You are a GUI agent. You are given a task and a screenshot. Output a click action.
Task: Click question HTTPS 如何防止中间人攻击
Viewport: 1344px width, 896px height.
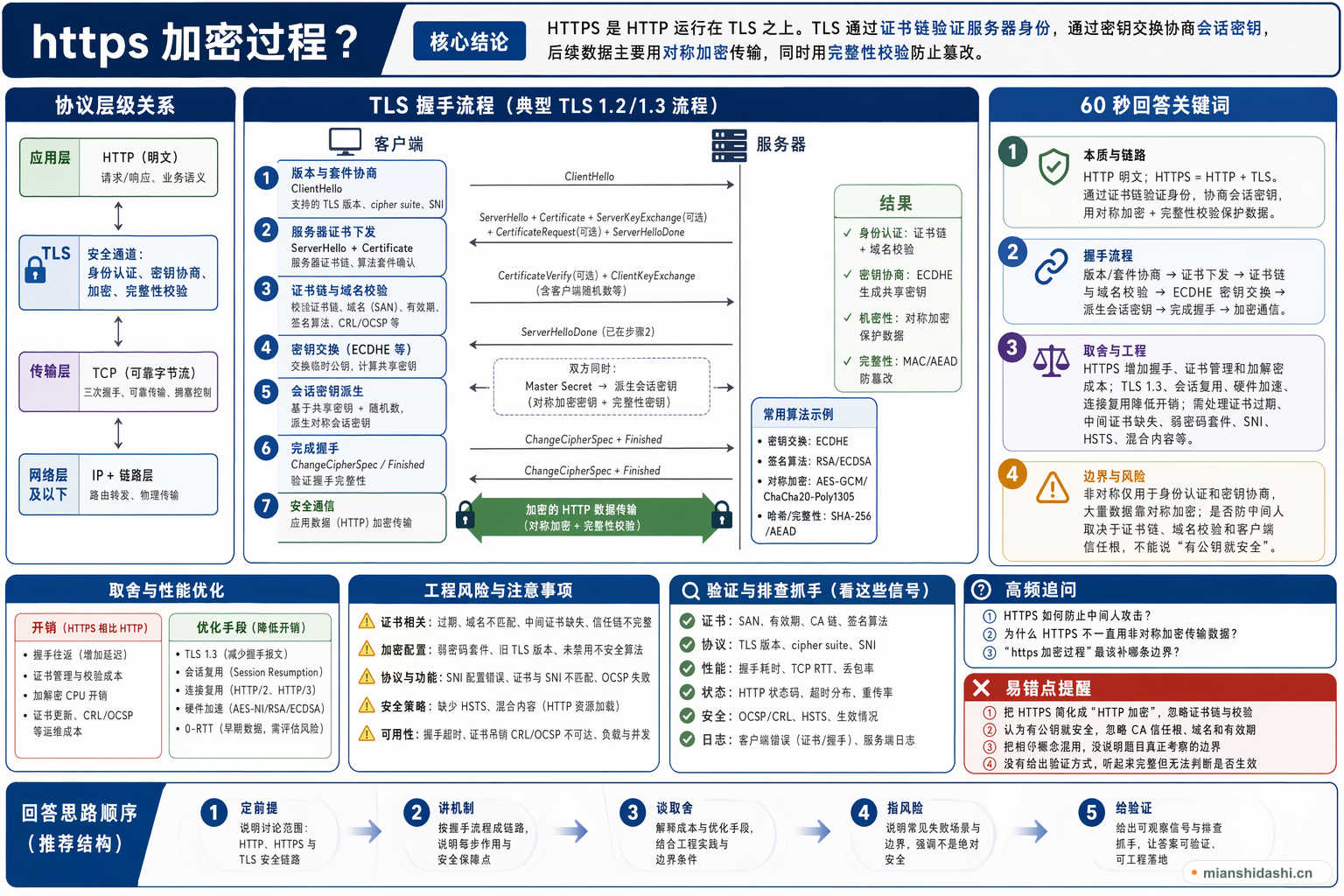(x=1077, y=616)
